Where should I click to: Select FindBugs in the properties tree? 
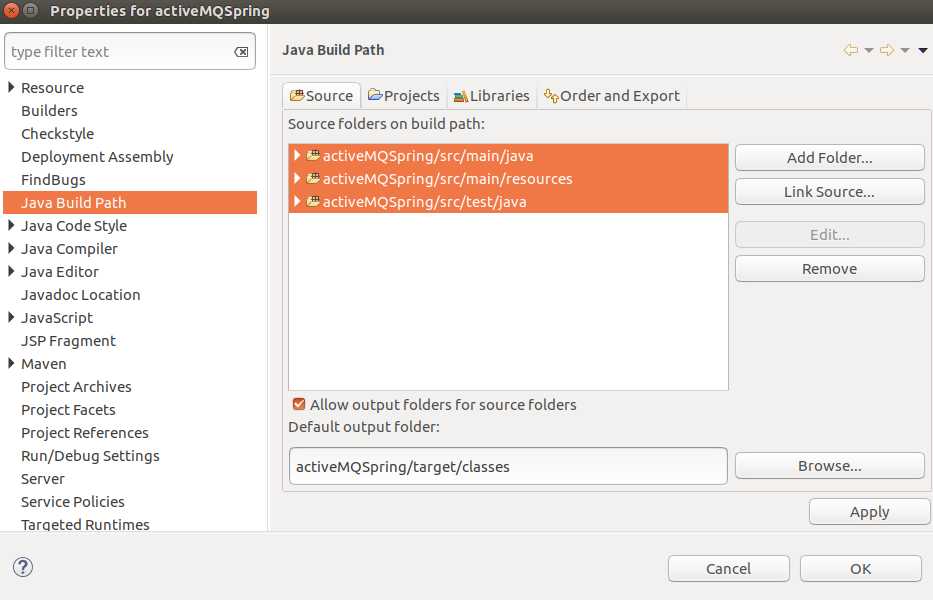[53, 180]
